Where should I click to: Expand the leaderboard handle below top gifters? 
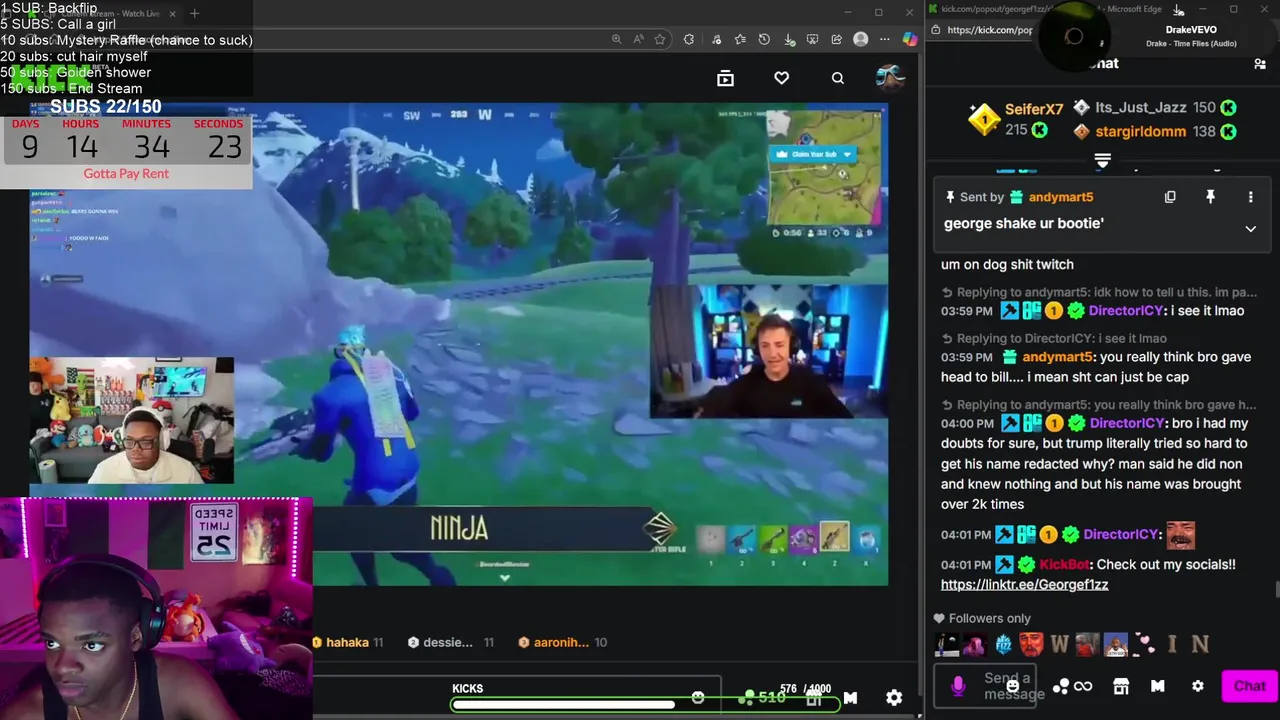pos(1102,160)
